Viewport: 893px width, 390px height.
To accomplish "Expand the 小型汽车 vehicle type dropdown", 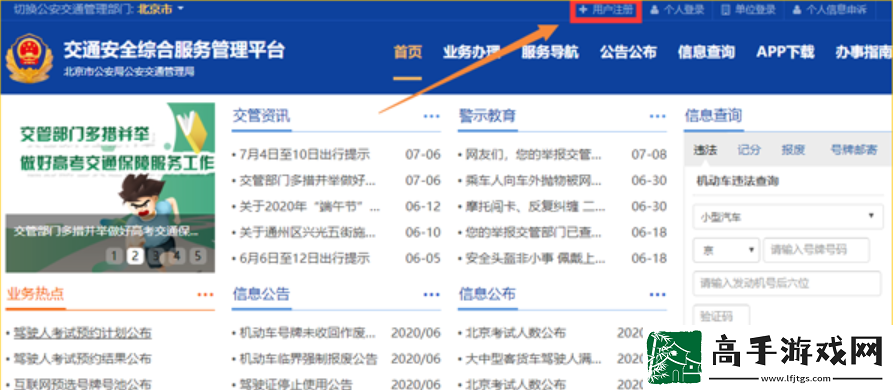I will (787, 217).
